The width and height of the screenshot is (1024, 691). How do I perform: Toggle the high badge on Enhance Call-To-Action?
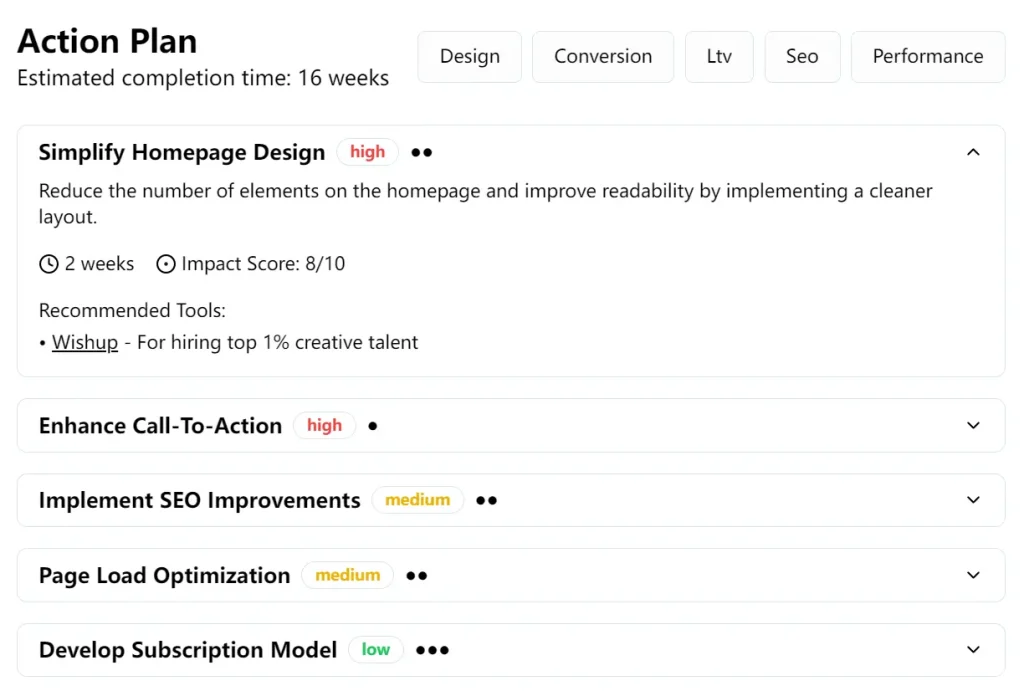tap(324, 425)
